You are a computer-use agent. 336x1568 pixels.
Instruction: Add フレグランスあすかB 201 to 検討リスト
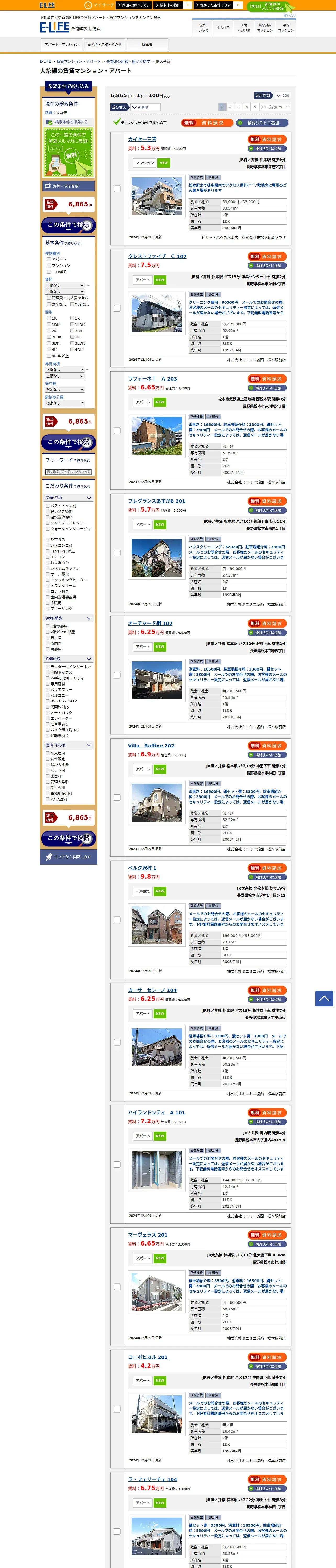[268, 510]
